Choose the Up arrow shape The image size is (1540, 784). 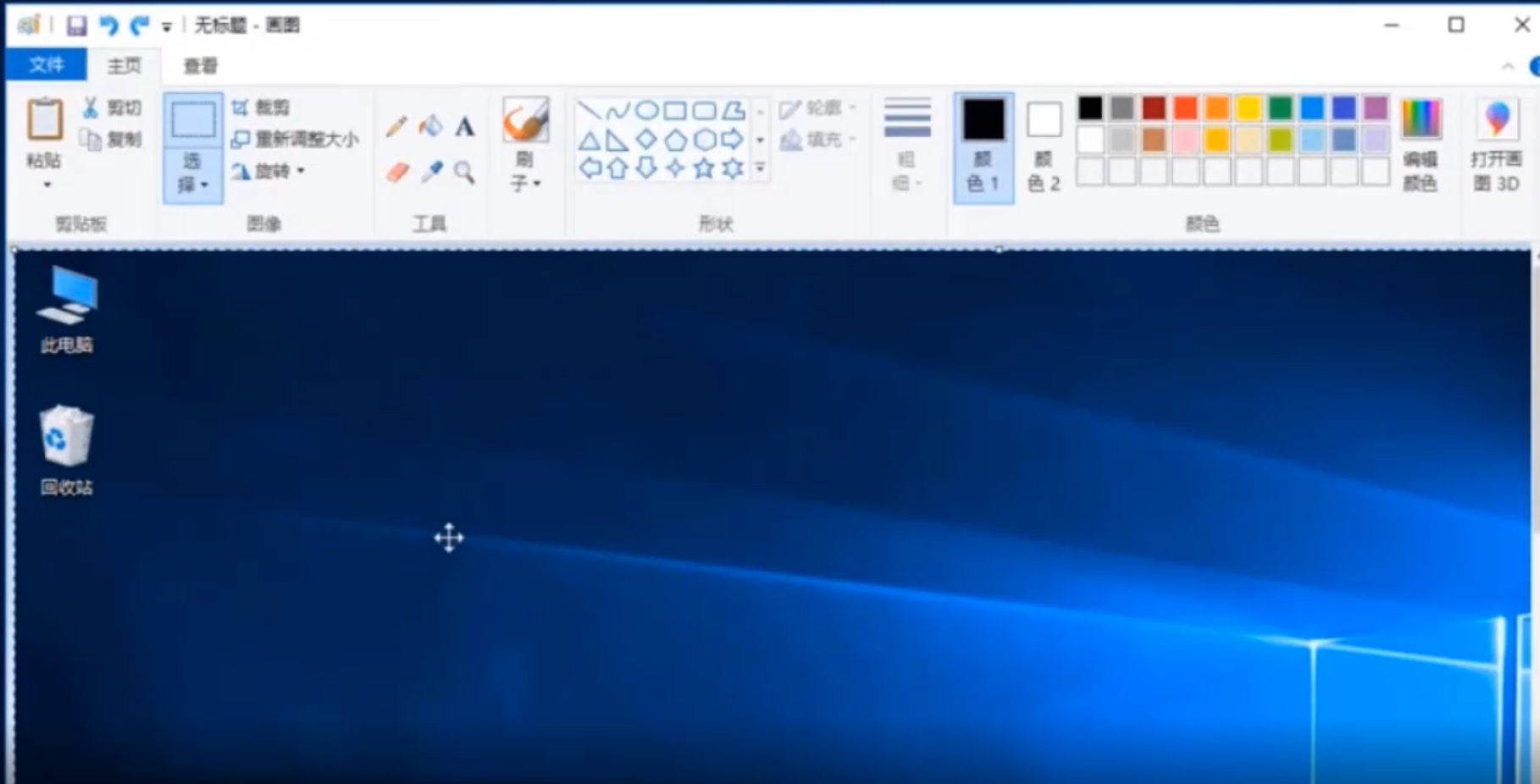[x=618, y=168]
